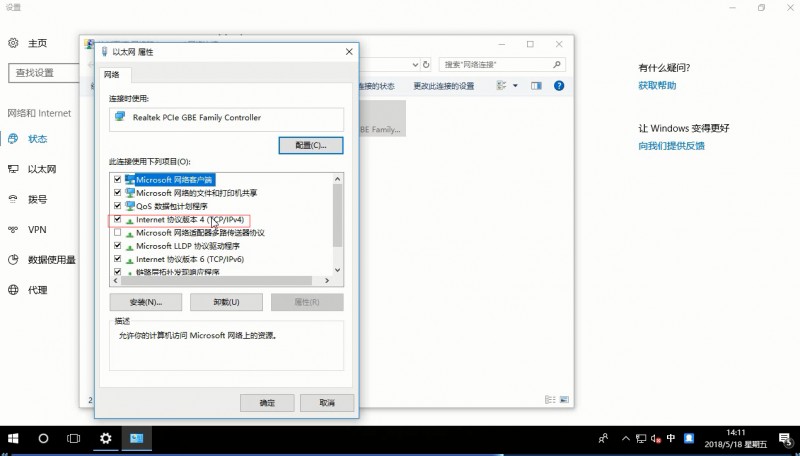Toggle the preview pane icon
The height and width of the screenshot is (456, 800).
point(536,86)
